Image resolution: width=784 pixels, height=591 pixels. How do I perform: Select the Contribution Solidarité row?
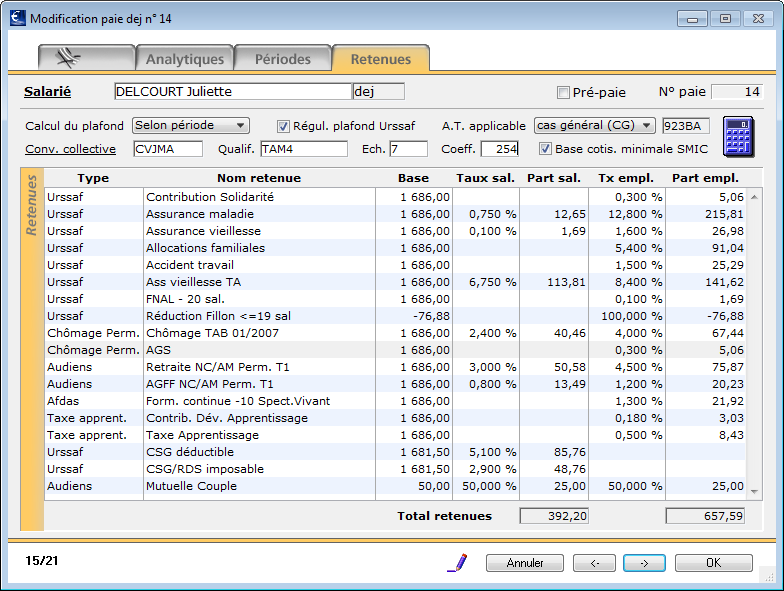[395, 197]
